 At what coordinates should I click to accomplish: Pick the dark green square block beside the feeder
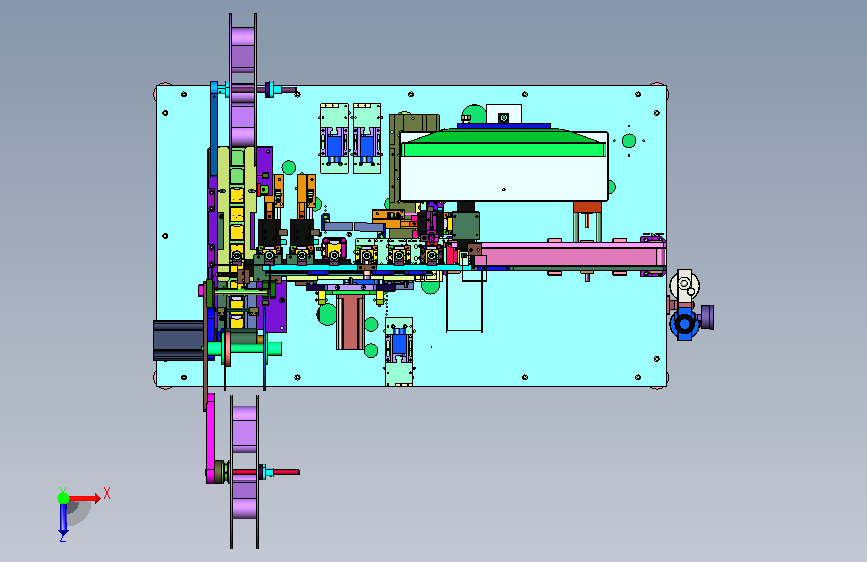pos(466,226)
